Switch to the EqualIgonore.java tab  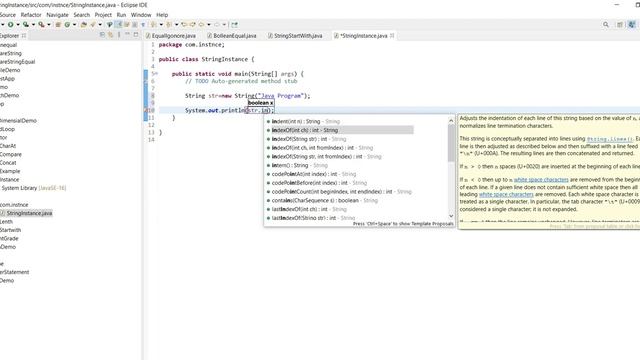point(173,36)
